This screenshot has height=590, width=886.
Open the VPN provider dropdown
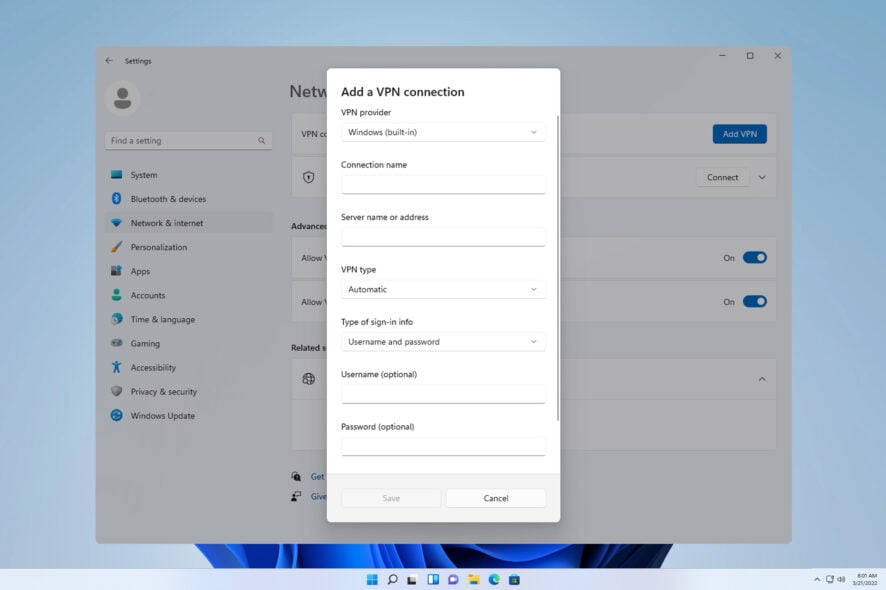click(x=443, y=131)
